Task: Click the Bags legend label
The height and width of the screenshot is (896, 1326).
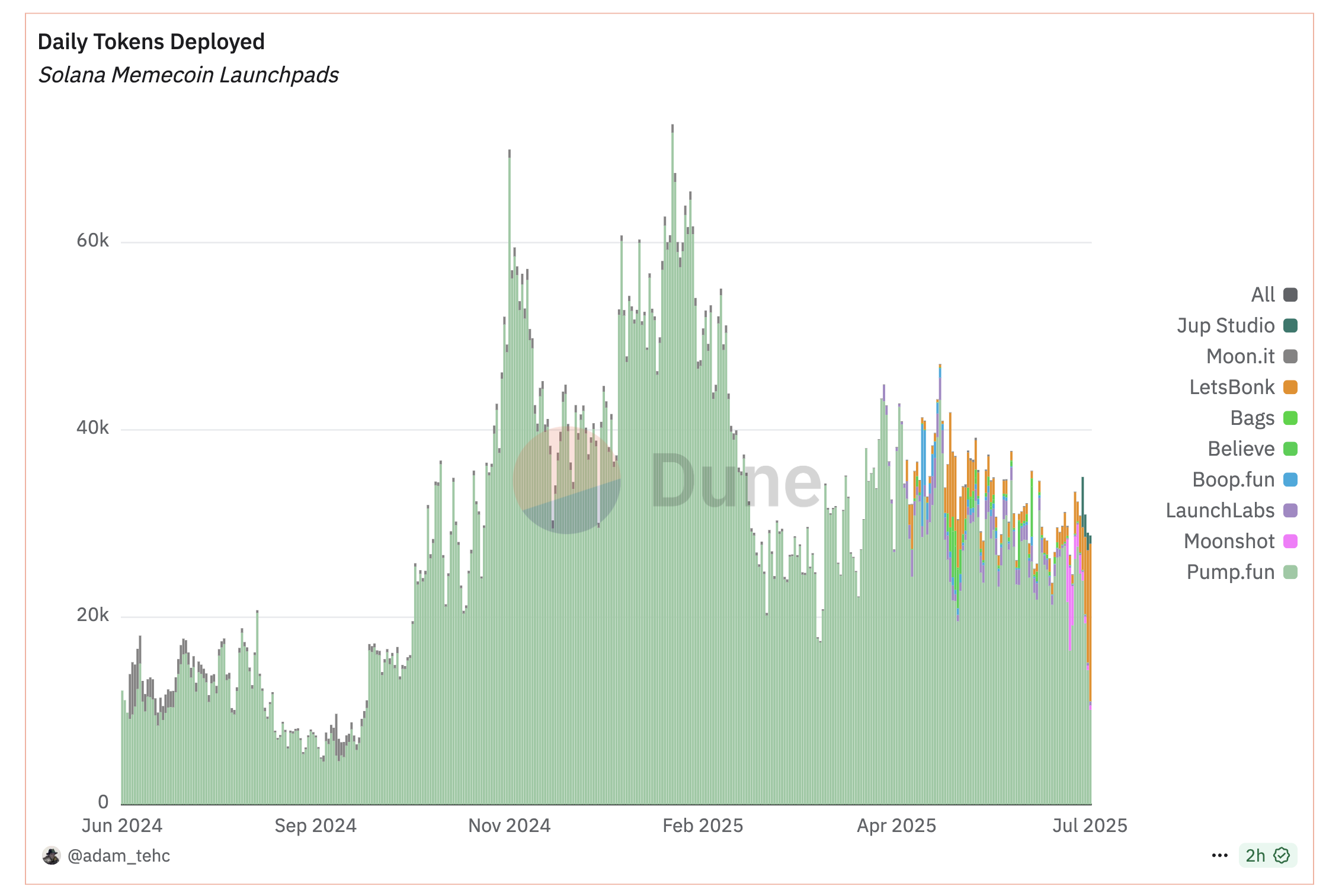Action: tap(1252, 418)
